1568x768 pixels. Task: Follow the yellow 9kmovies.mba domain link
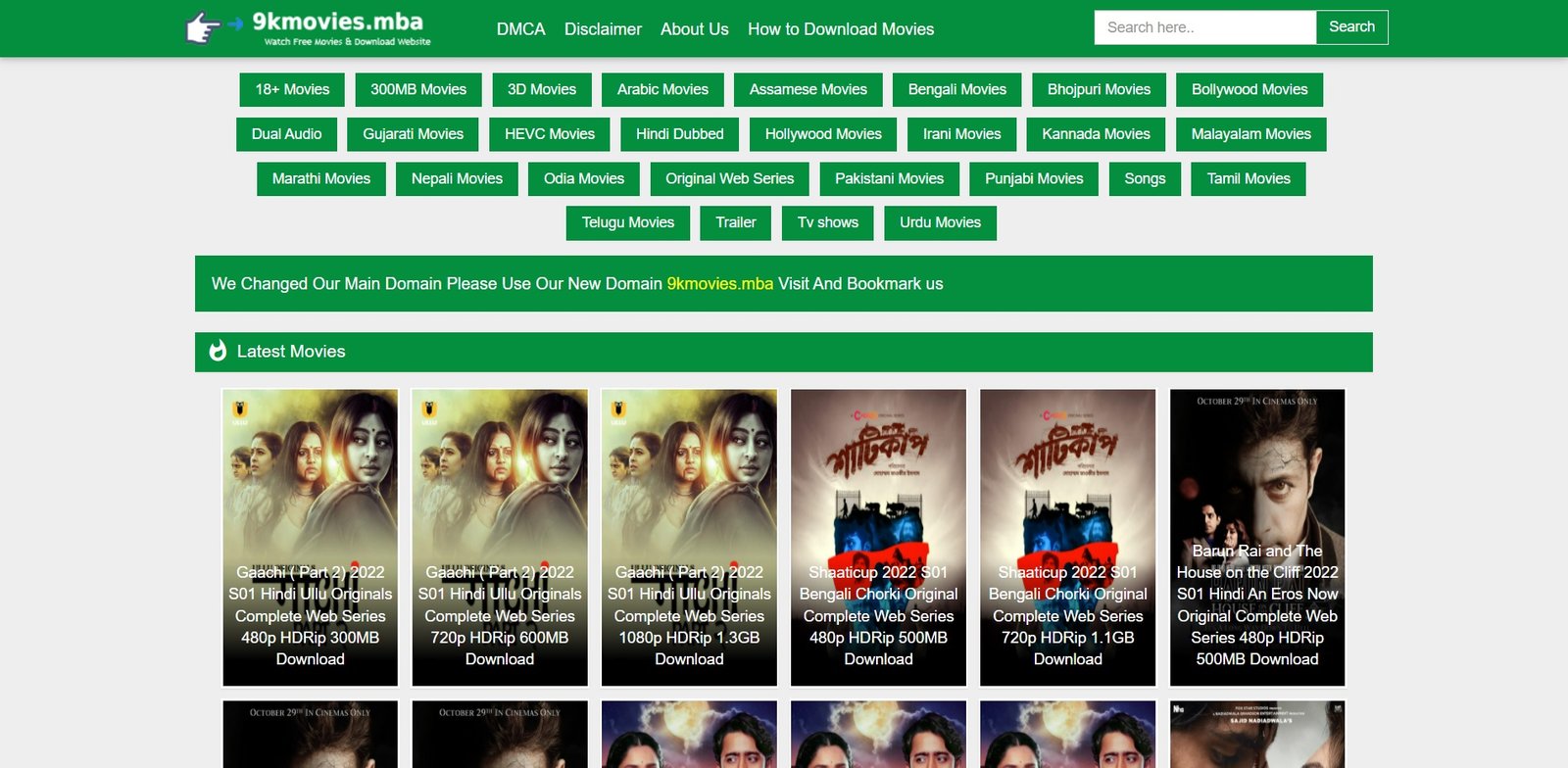pyautogui.click(x=720, y=284)
